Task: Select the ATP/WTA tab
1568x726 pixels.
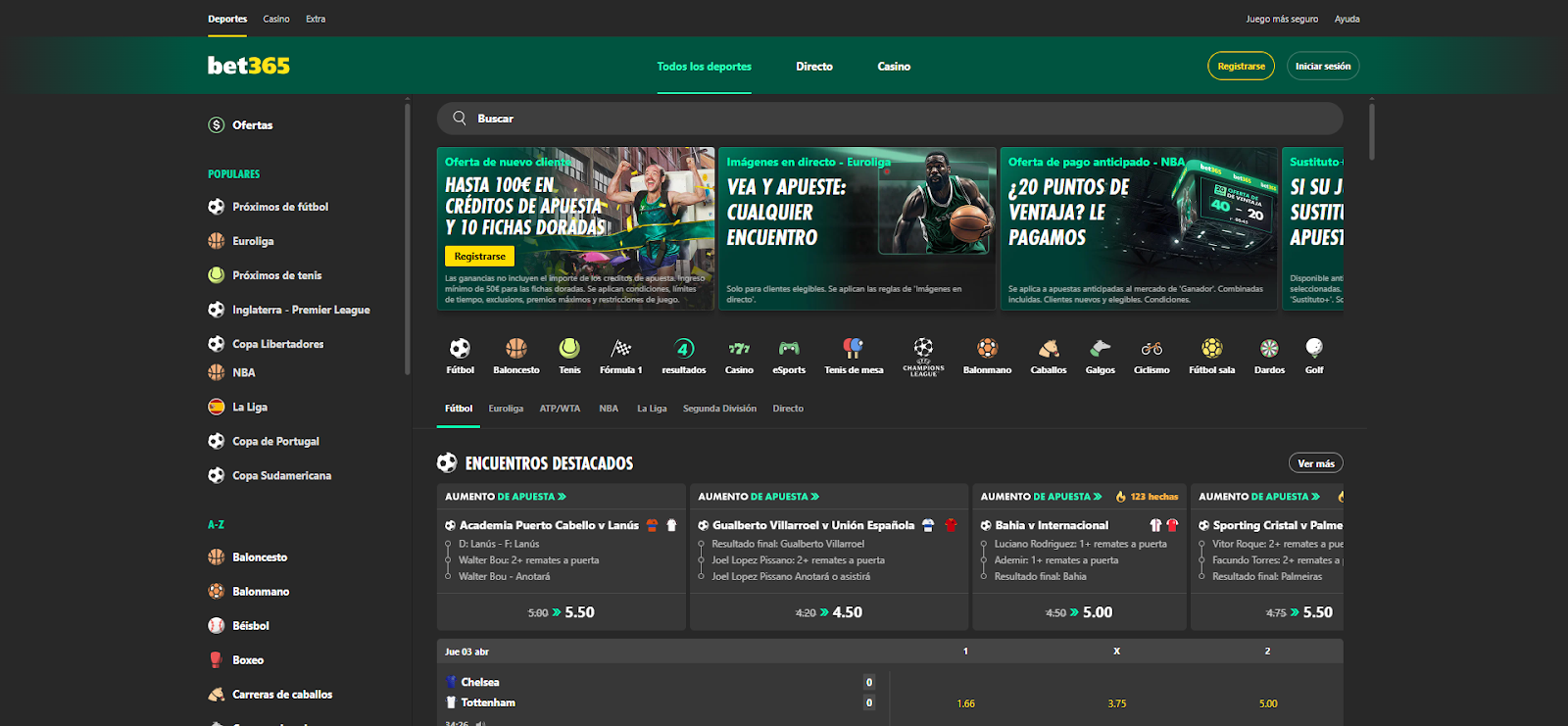Action: (560, 409)
